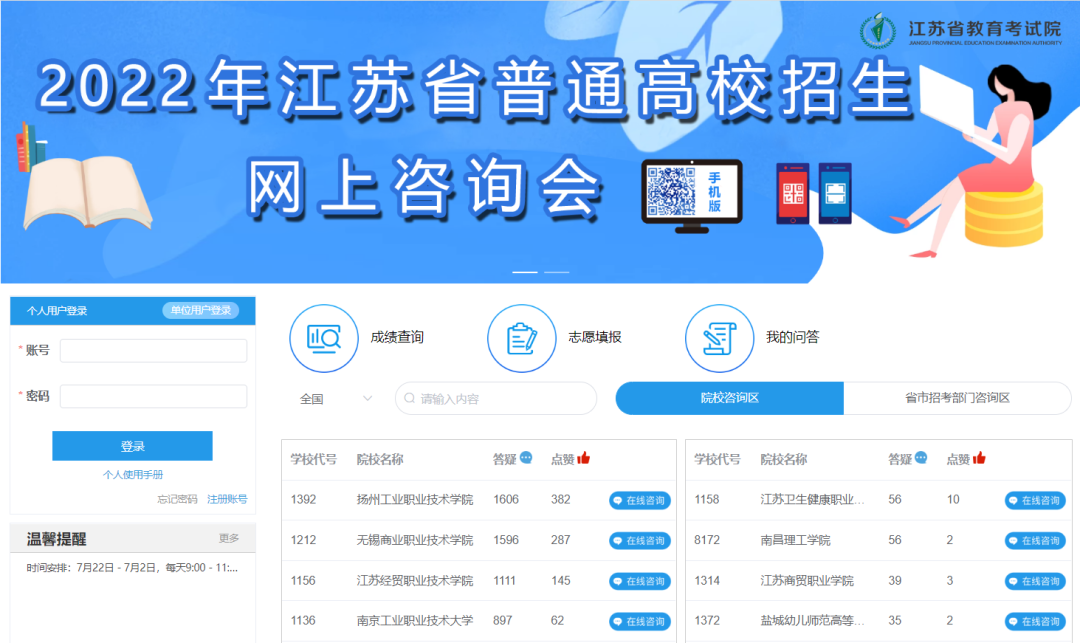The height and width of the screenshot is (643, 1080).
Task: Click the blue chat bubble icon beside 答疑 in right table
Action: (x=922, y=459)
